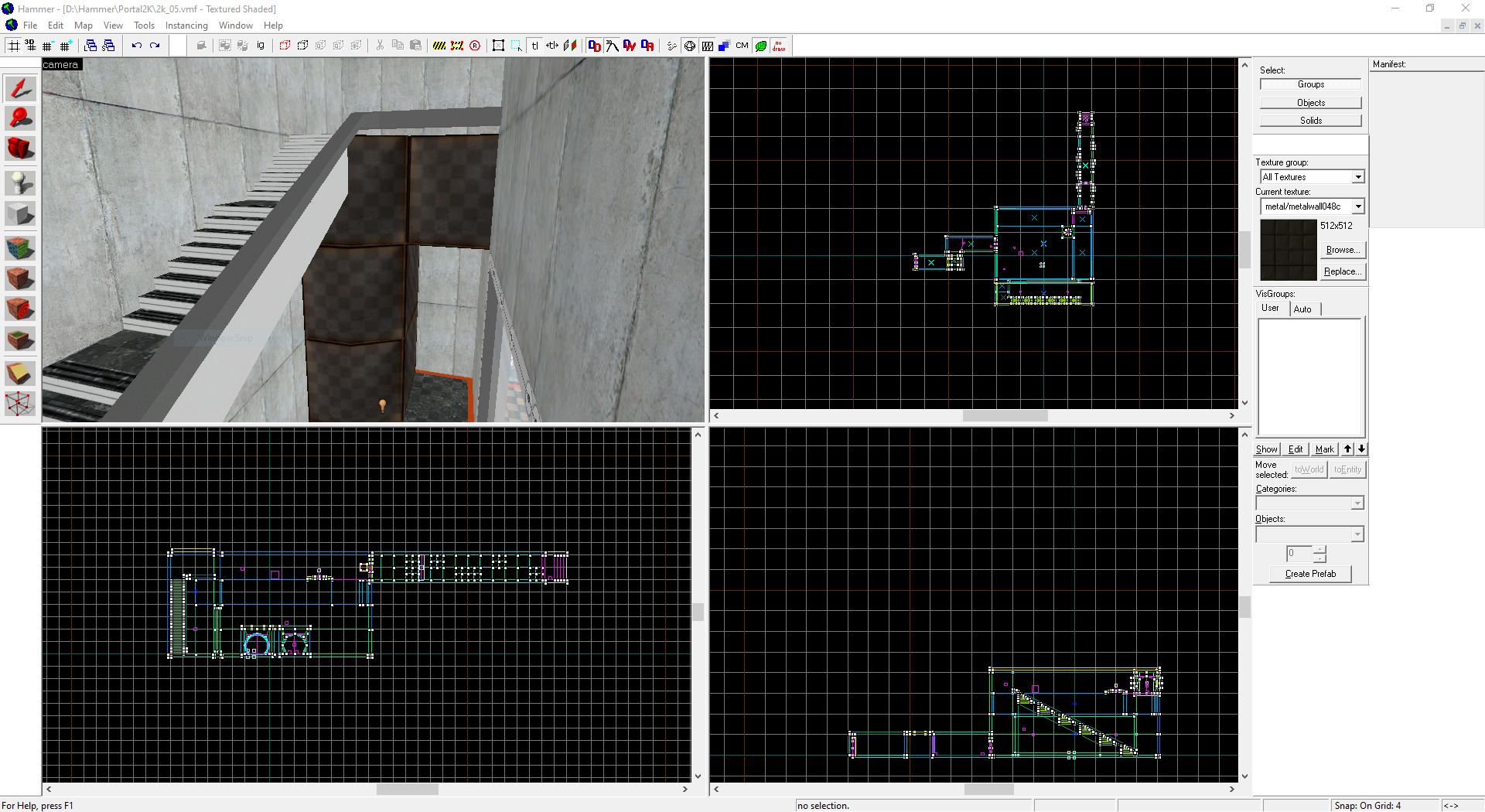Open the Tools menu
Image resolution: width=1485 pixels, height=812 pixels.
click(144, 26)
